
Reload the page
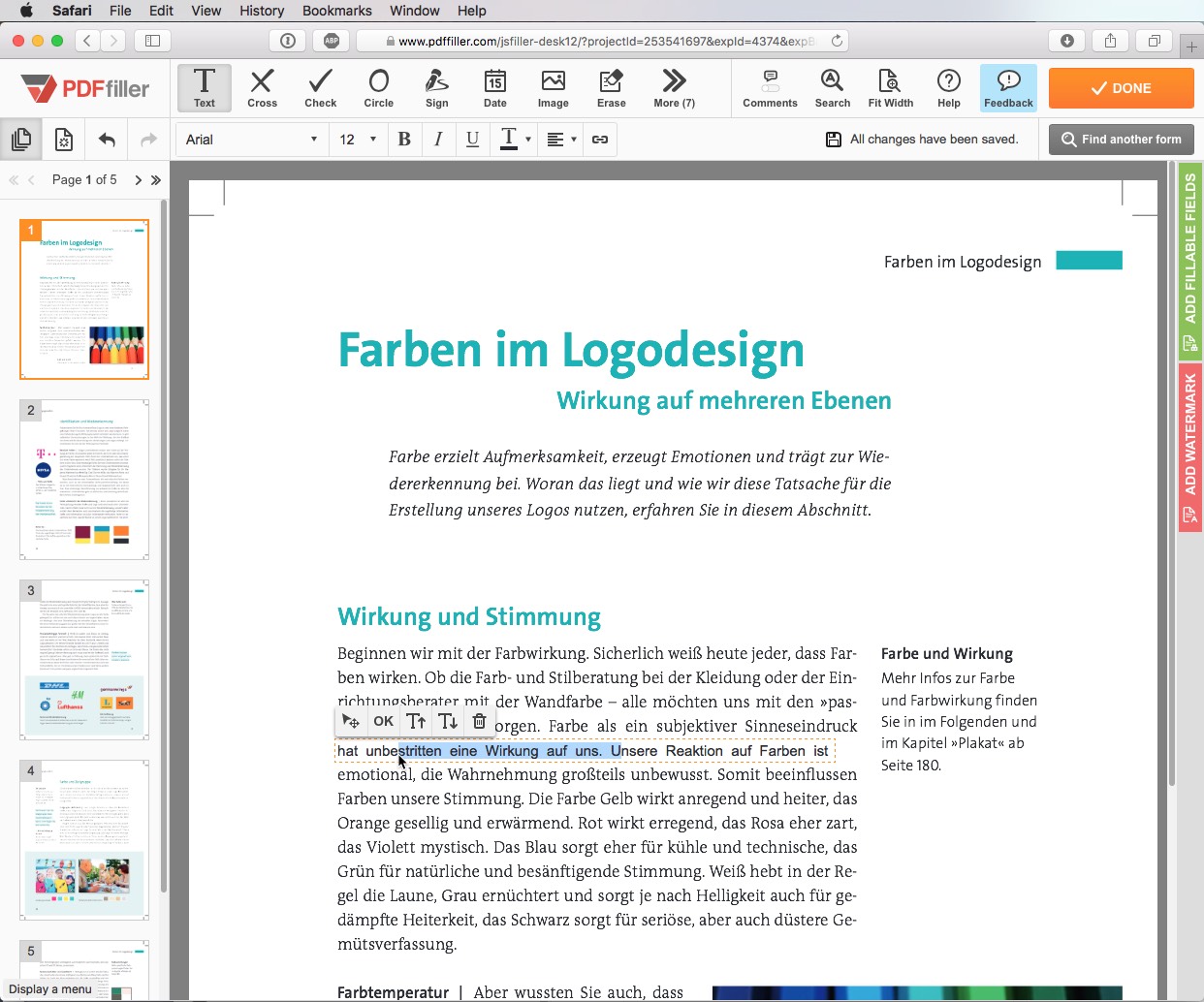point(837,41)
